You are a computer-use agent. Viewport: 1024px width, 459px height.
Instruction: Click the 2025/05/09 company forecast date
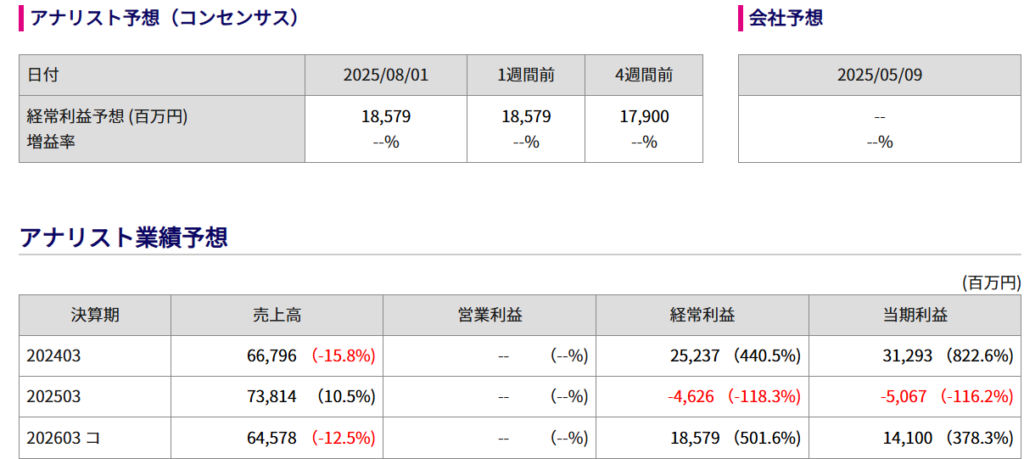(879, 75)
